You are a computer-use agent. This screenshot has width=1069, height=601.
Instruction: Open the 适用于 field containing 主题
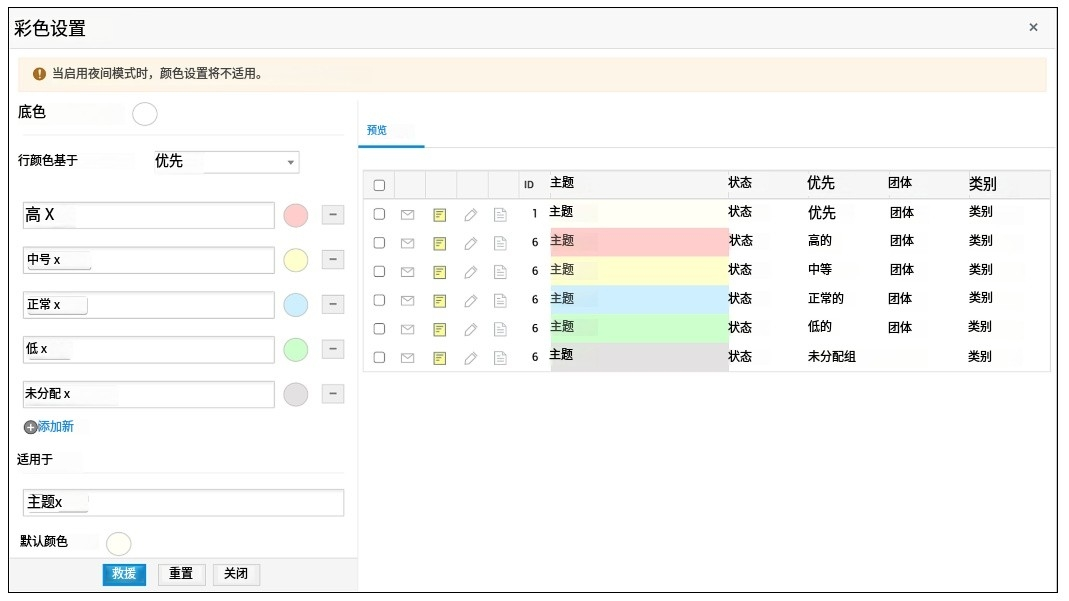tap(183, 502)
